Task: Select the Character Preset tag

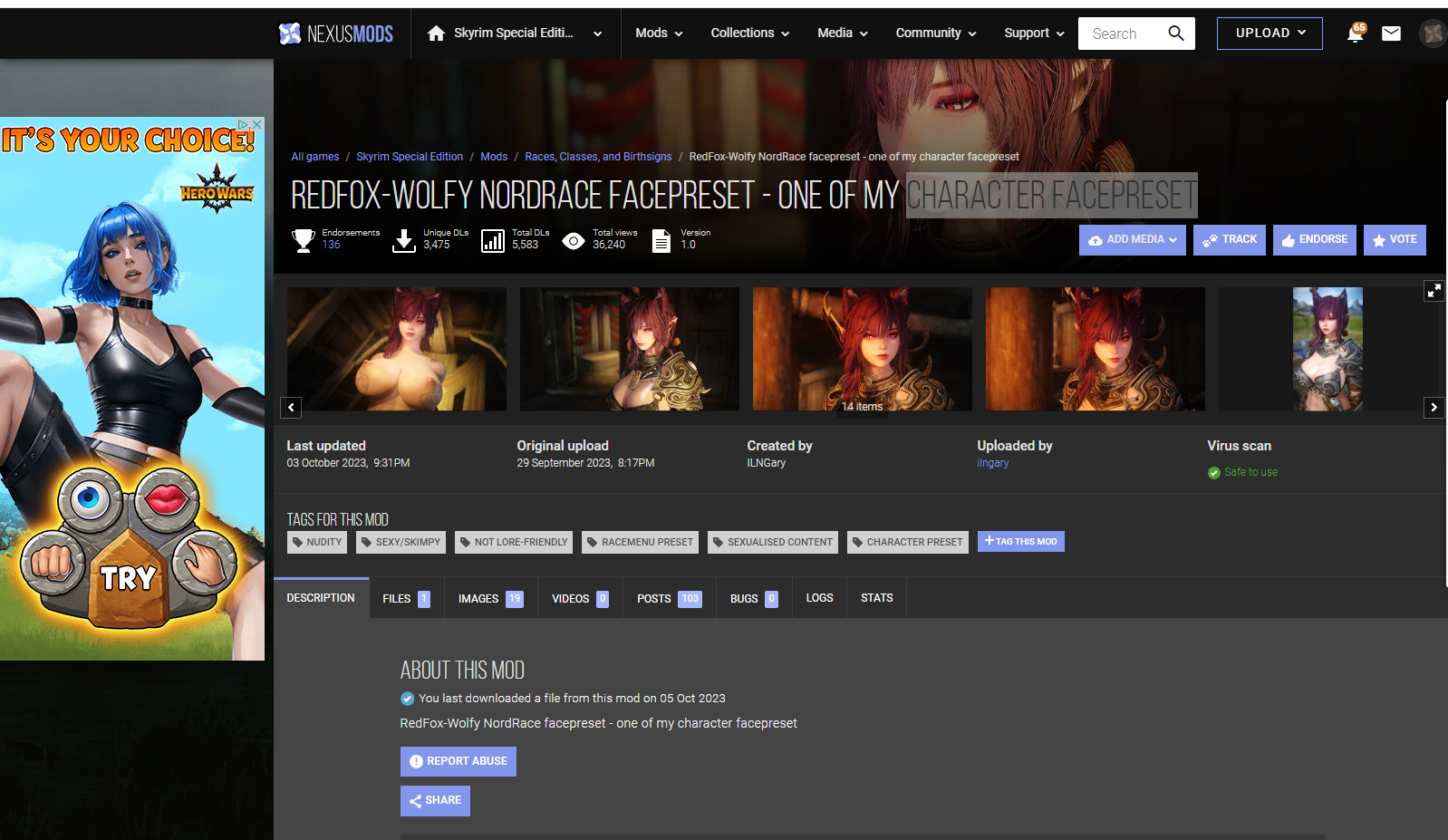Action: 908,542
